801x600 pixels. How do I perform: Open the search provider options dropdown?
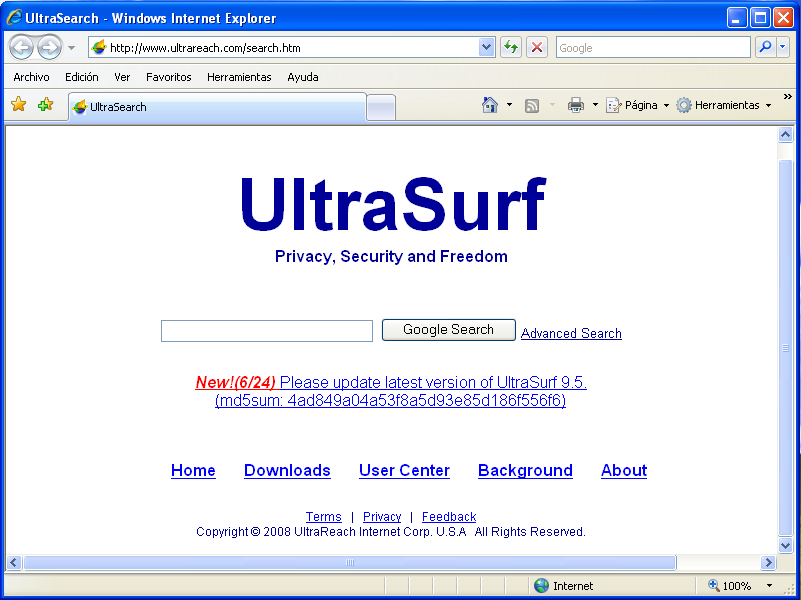(783, 47)
